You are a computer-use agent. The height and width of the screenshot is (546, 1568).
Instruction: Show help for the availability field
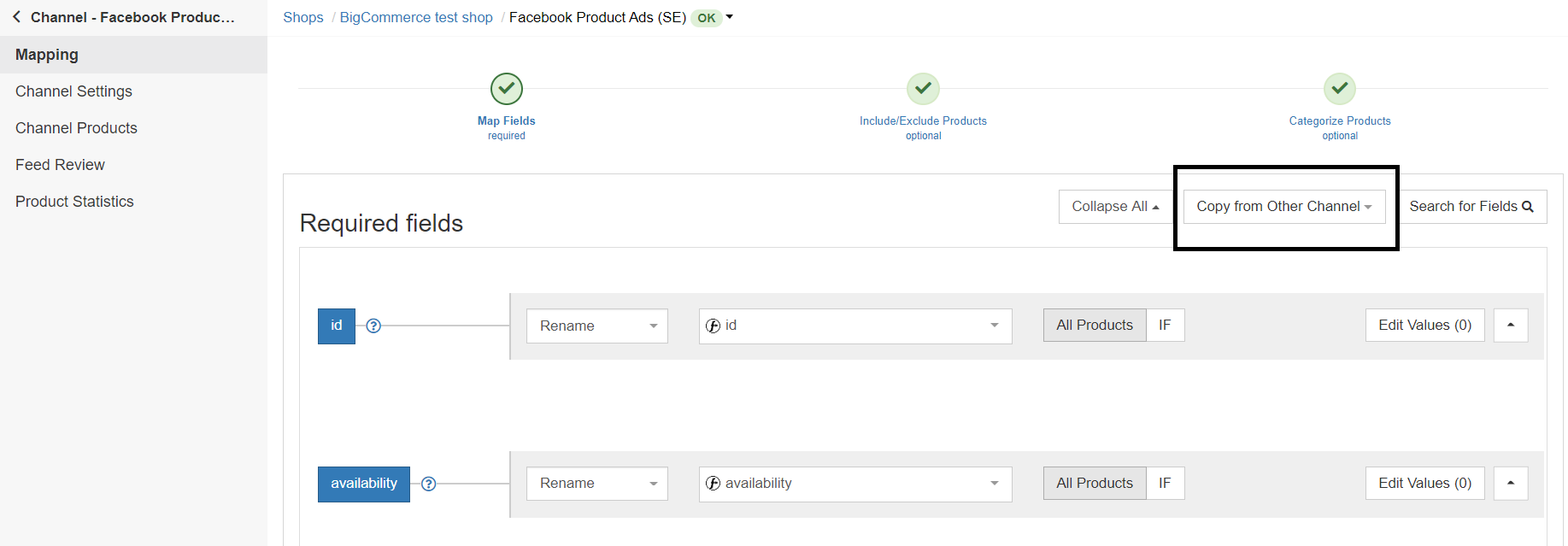(429, 484)
